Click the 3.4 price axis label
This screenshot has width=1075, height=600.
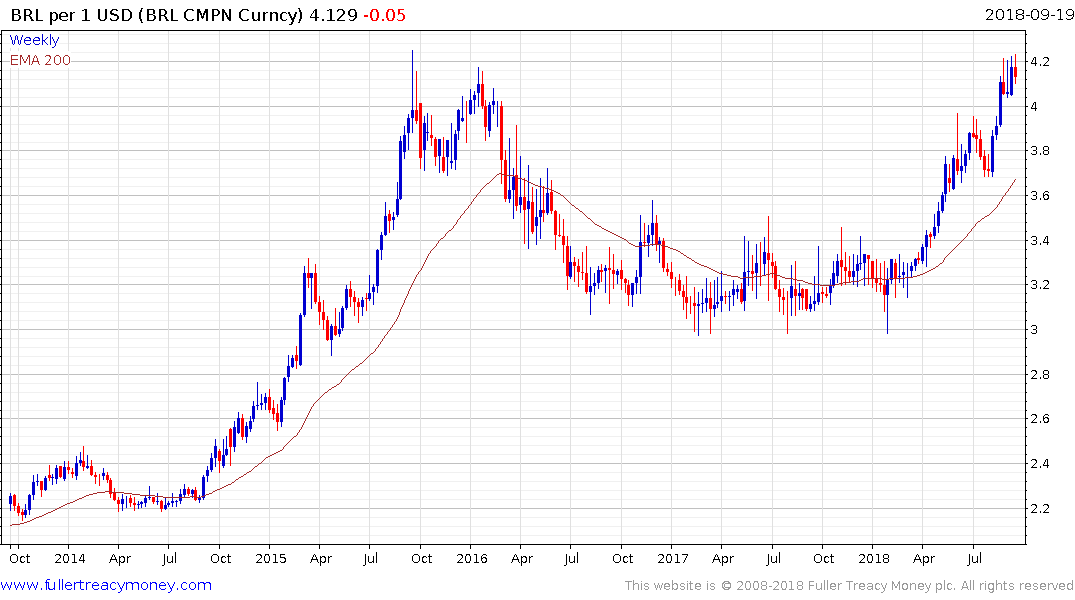coord(1040,240)
